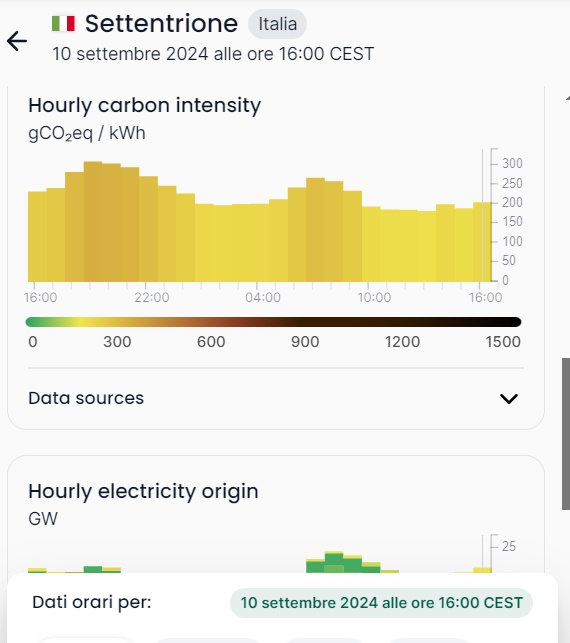Click the latest 16:00 carbon intensity bar

click(482, 242)
